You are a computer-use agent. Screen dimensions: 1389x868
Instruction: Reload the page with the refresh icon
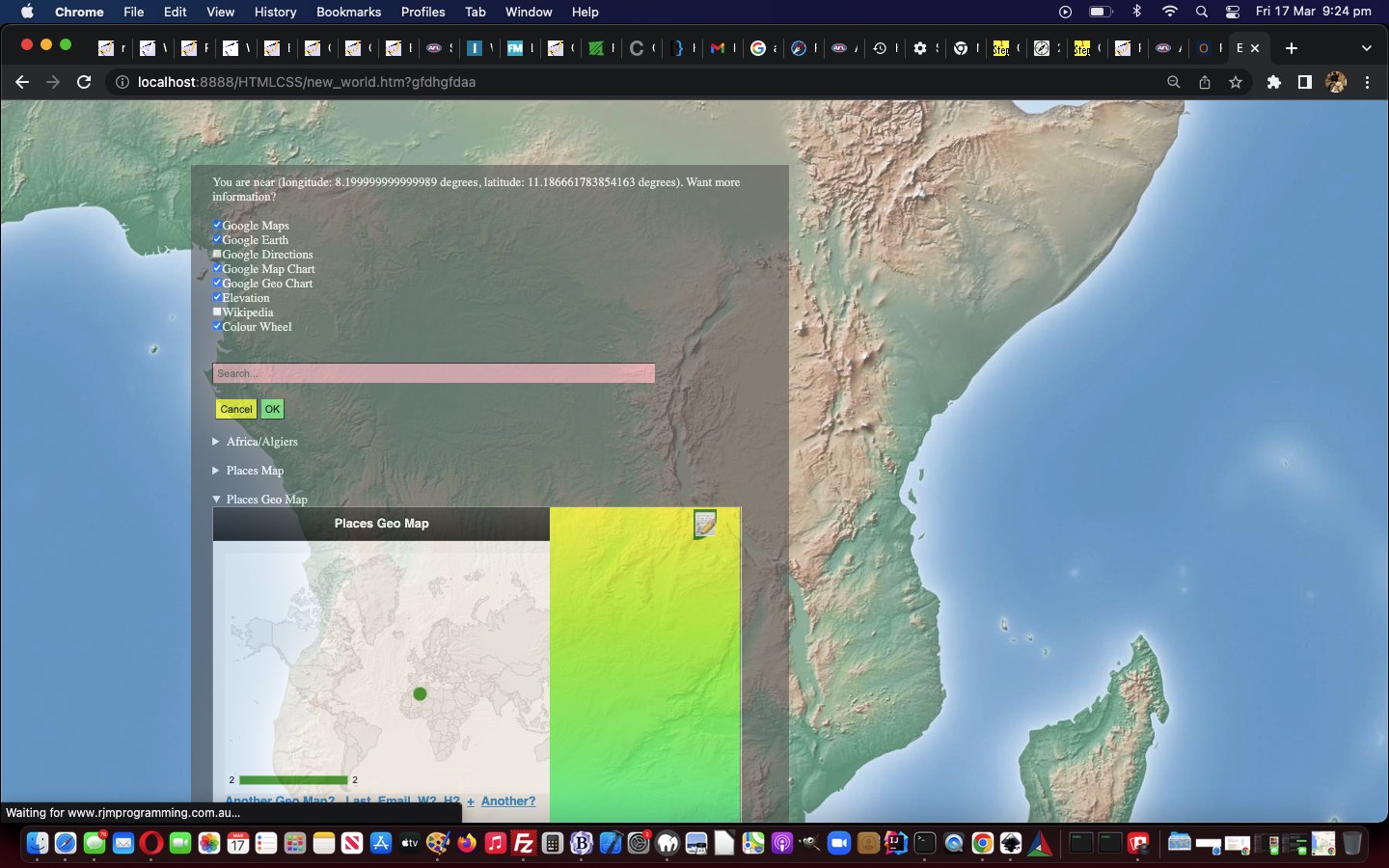(x=84, y=82)
